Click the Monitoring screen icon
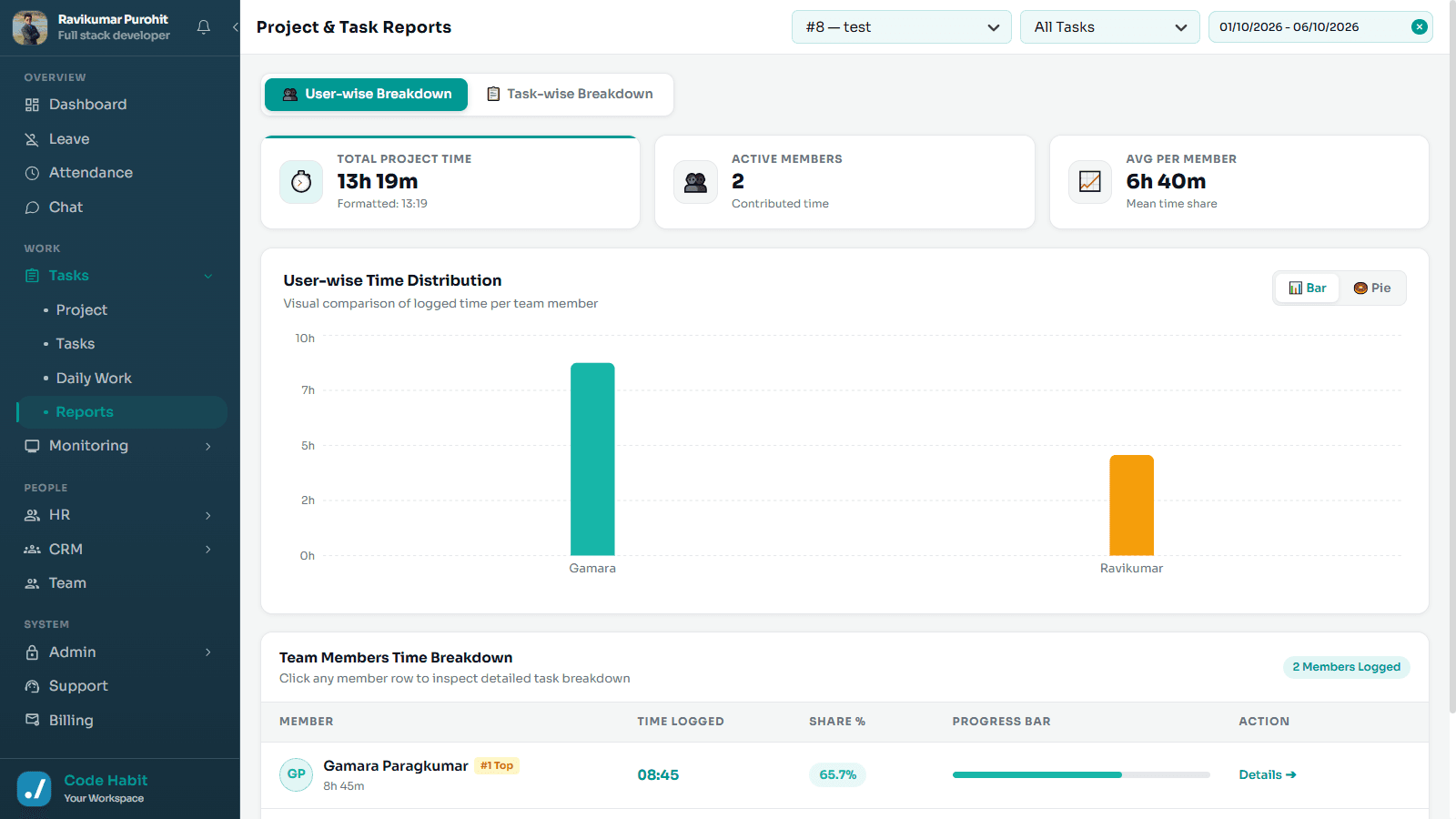 click(x=32, y=446)
